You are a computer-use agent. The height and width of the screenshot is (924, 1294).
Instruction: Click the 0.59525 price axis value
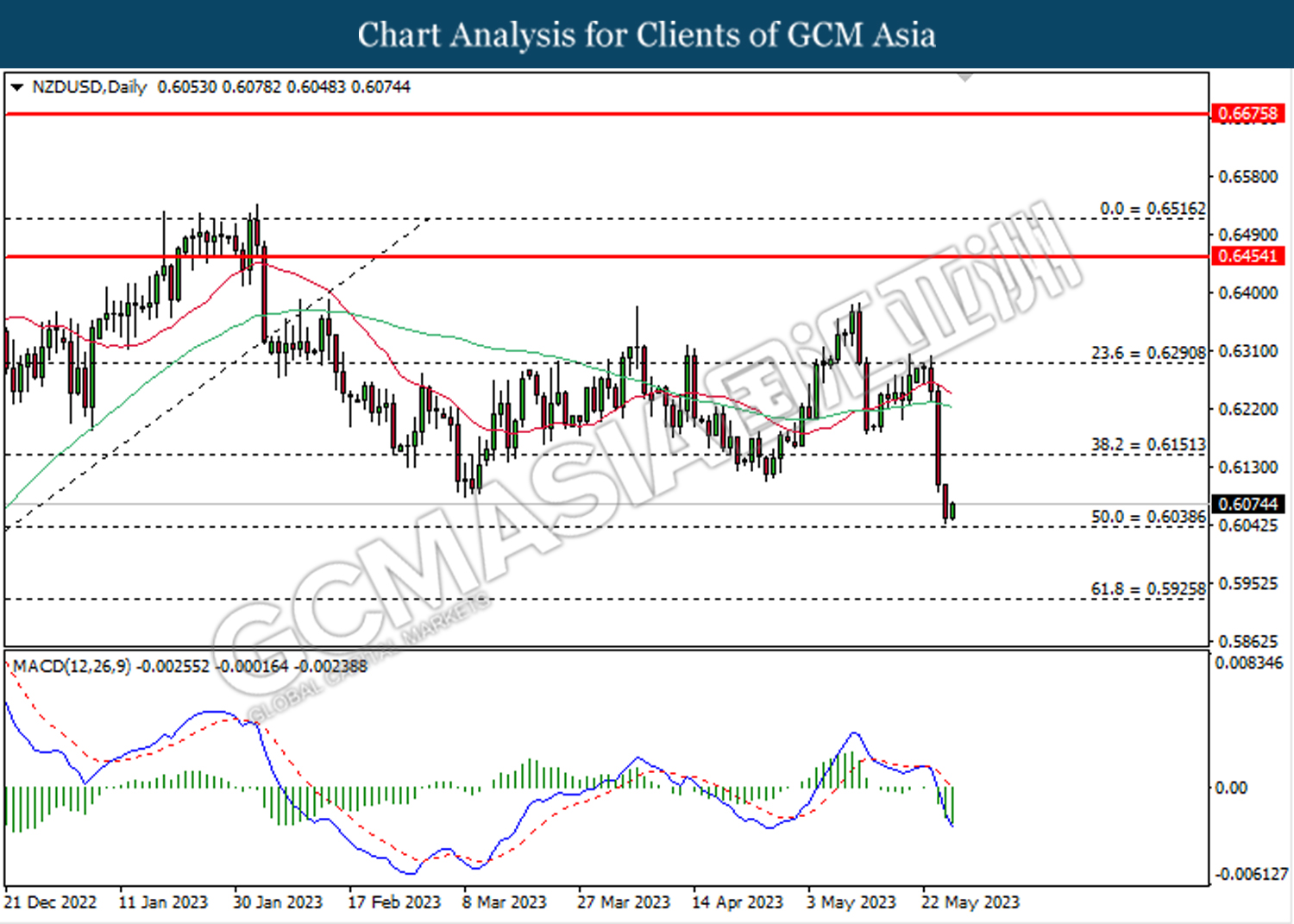[1247, 583]
